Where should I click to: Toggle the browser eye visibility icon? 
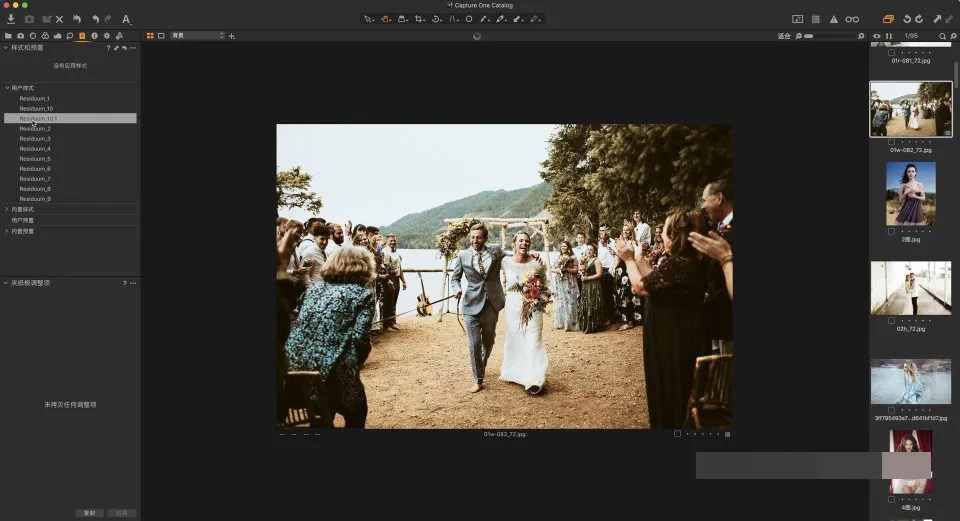click(877, 36)
